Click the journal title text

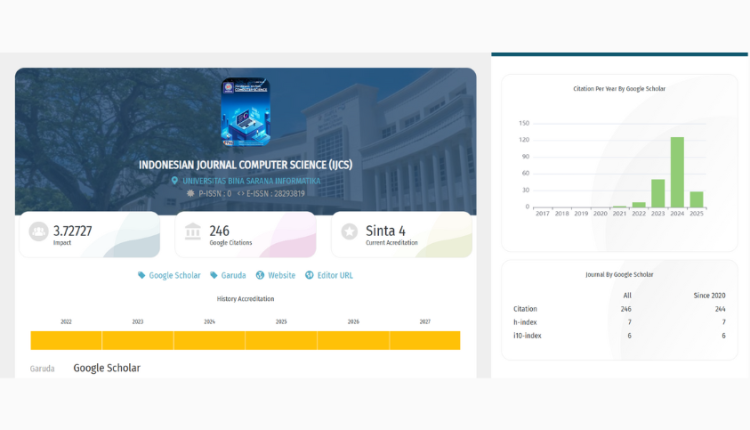click(245, 165)
